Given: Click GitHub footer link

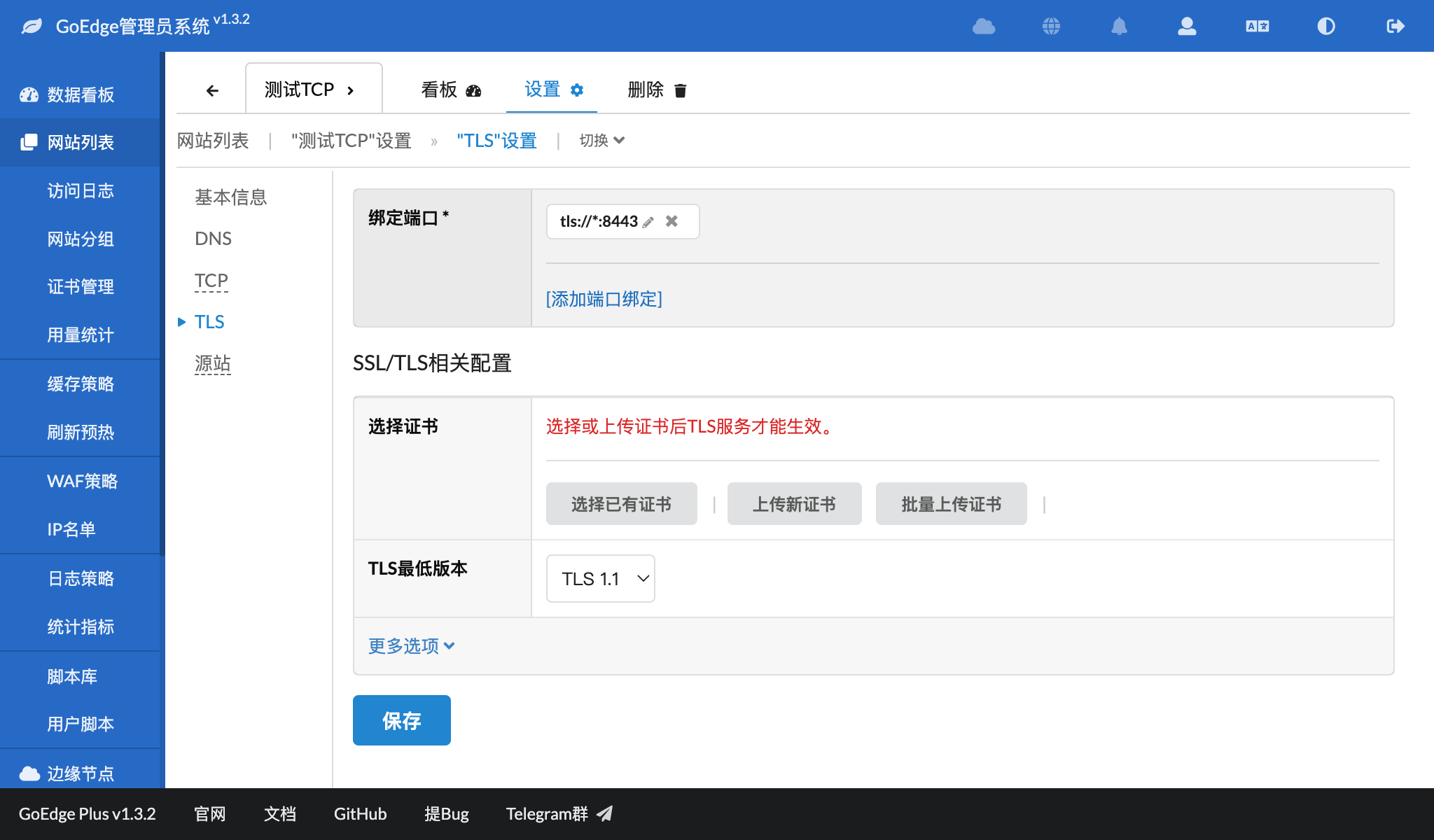Looking at the screenshot, I should (360, 813).
